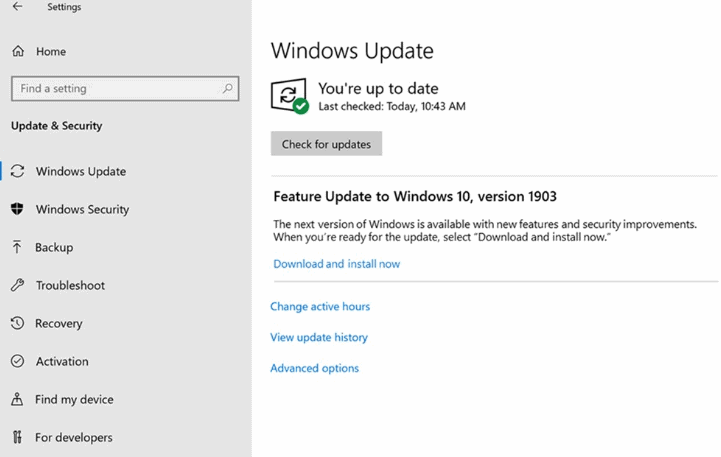Select Windows Update in the sidebar
The image size is (721, 457).
coord(81,171)
